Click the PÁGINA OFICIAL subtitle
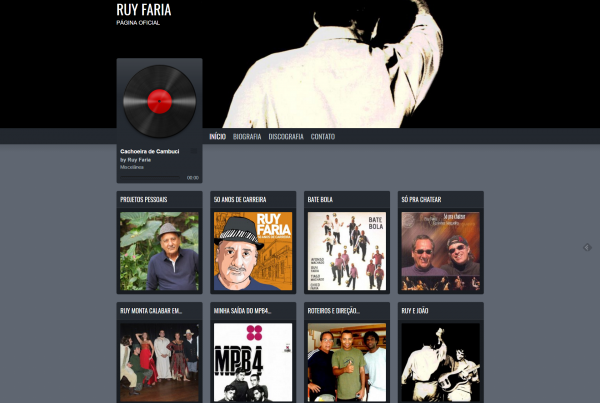 coord(138,23)
